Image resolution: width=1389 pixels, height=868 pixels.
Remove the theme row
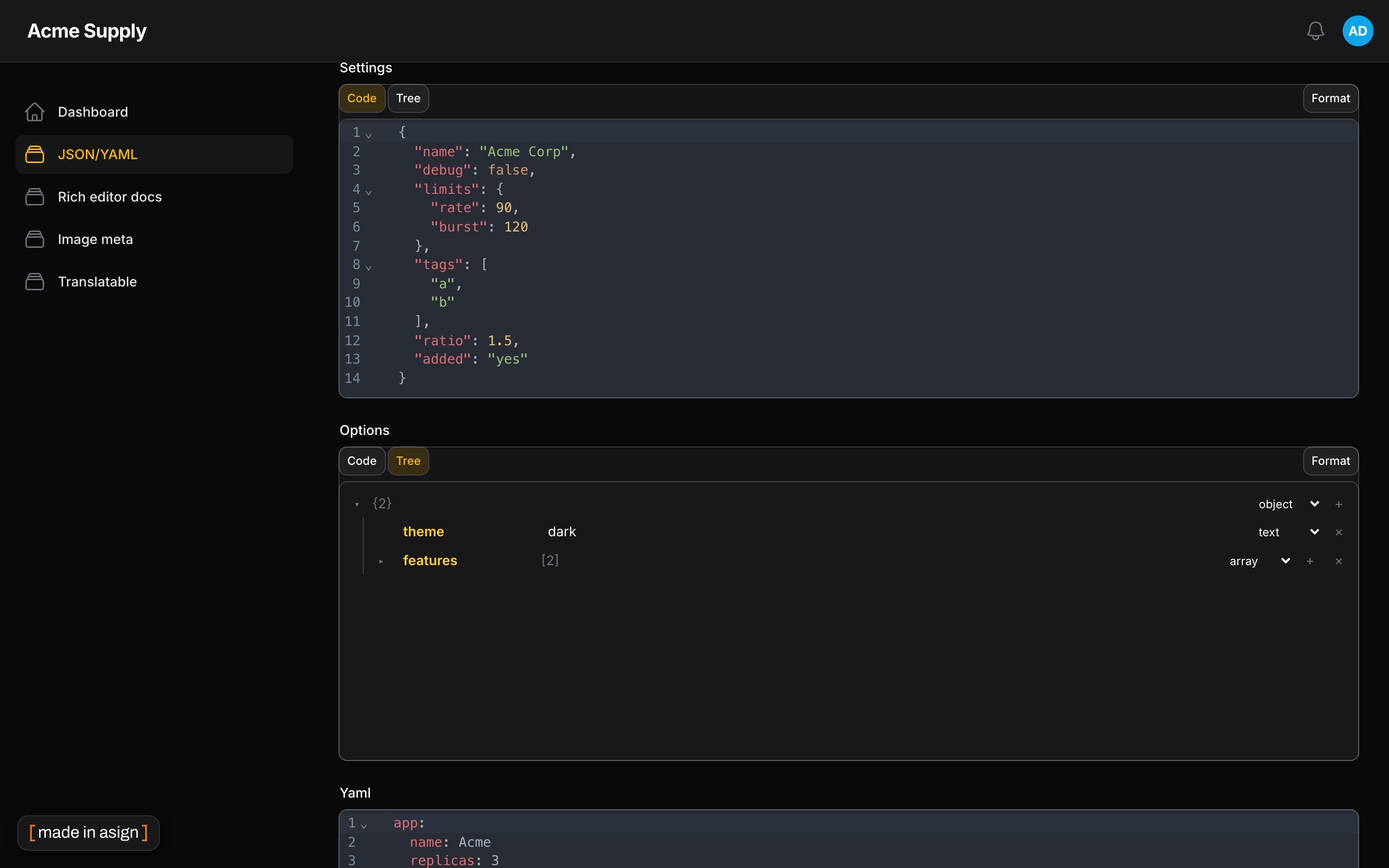(x=1338, y=532)
